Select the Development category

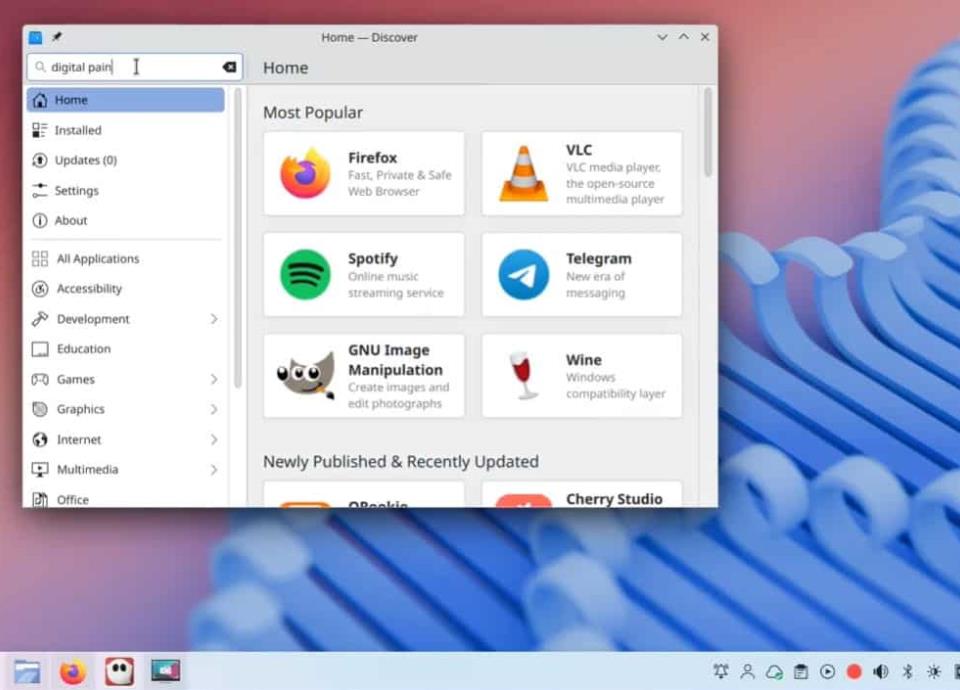126,318
